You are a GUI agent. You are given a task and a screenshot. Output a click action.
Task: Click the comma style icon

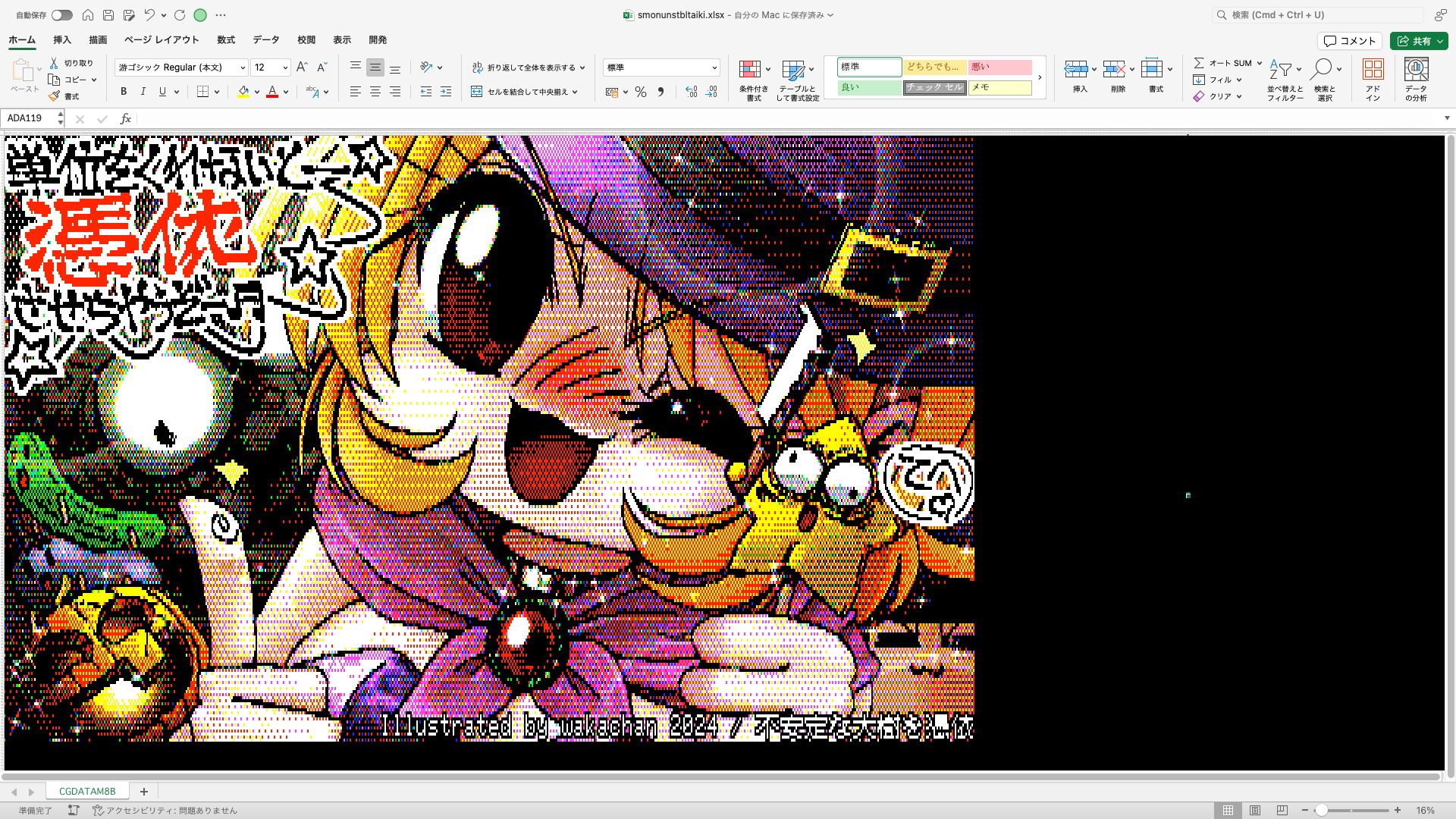[661, 92]
